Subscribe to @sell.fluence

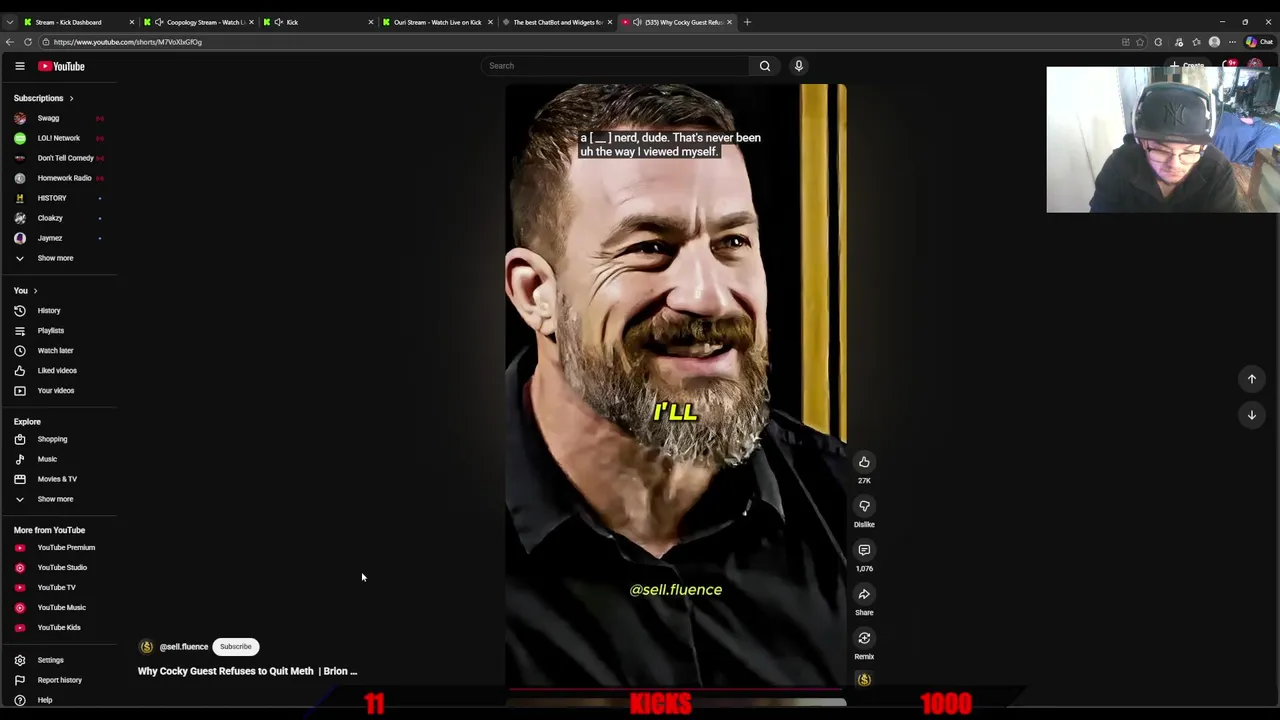(236, 647)
